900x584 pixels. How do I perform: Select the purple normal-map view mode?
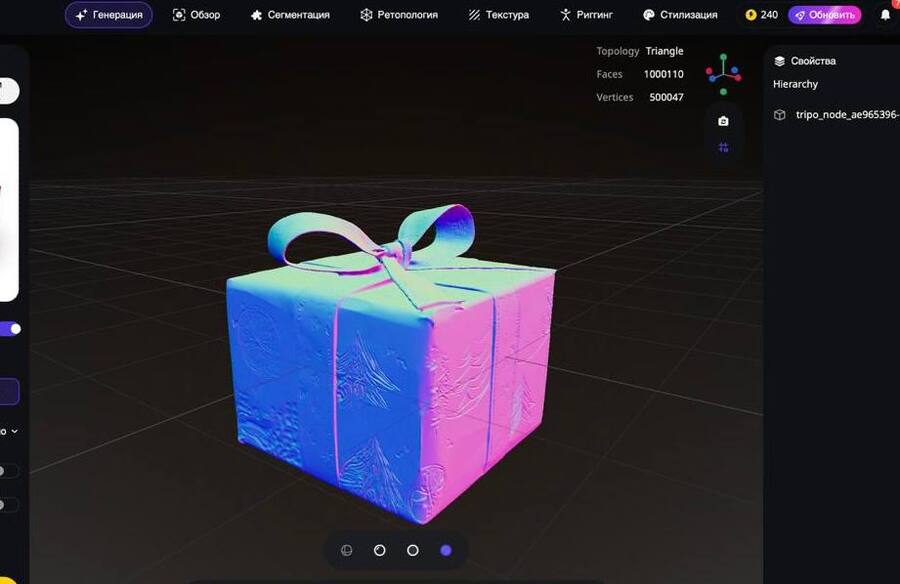point(446,550)
